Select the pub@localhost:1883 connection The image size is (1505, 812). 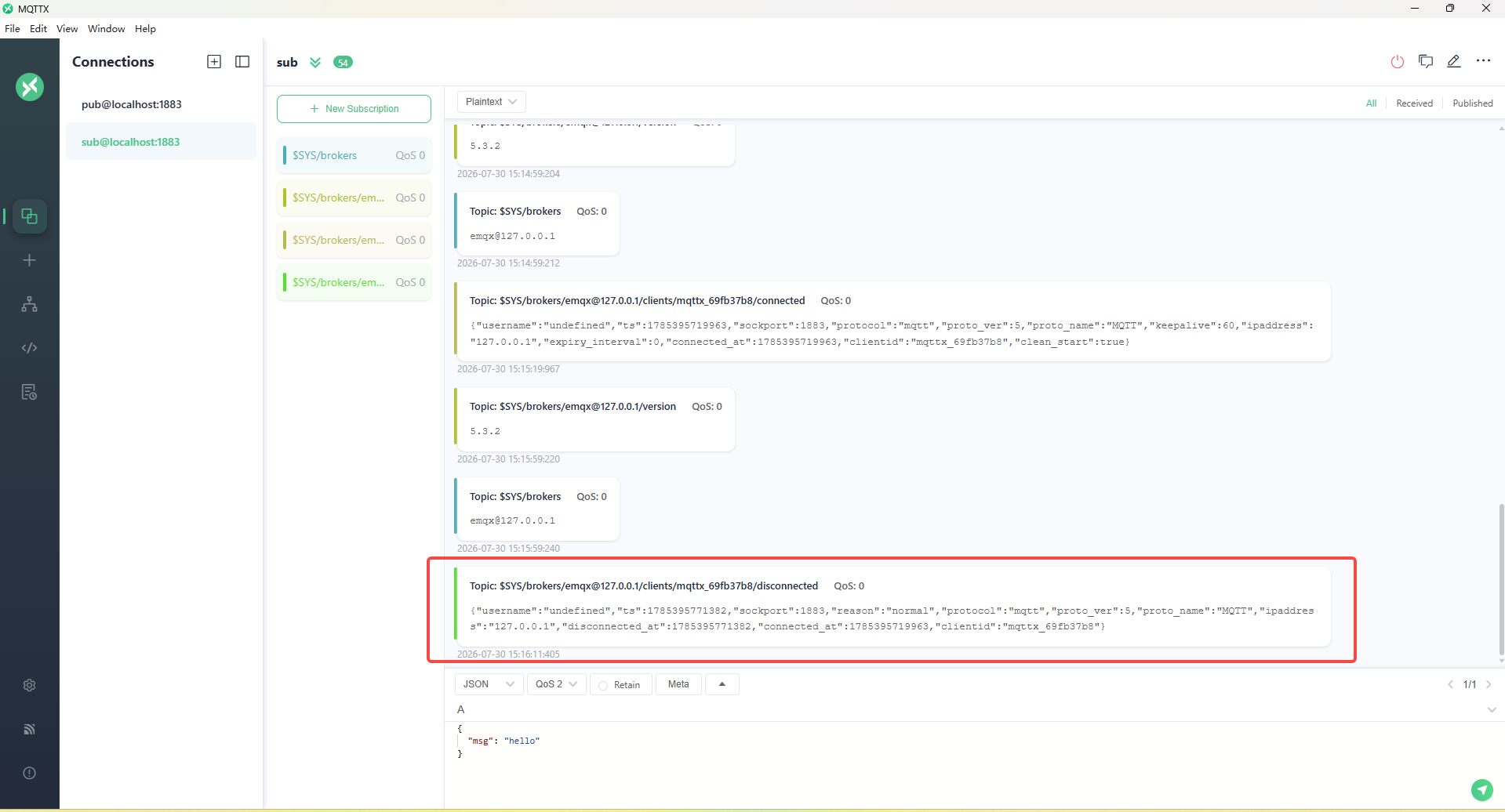coord(161,104)
